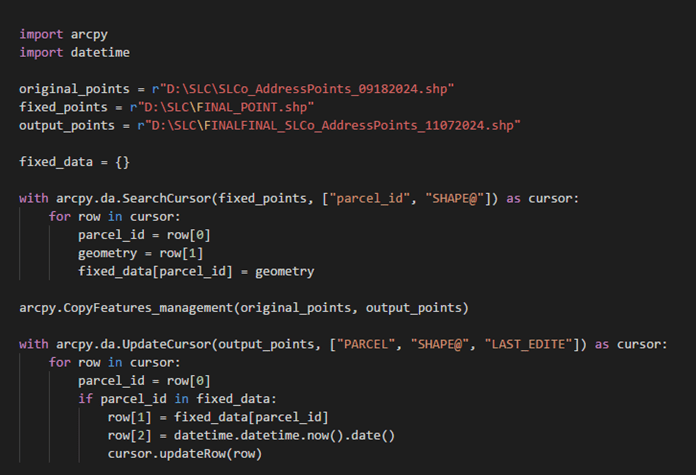Click the FINALFINAL_SLCo_AddressPoints_11072024.shp path string

336,124
